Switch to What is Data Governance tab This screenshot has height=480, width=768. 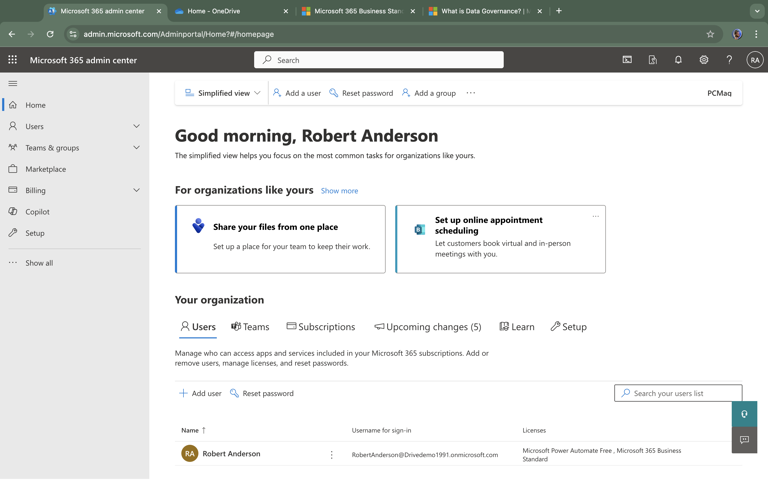[485, 11]
